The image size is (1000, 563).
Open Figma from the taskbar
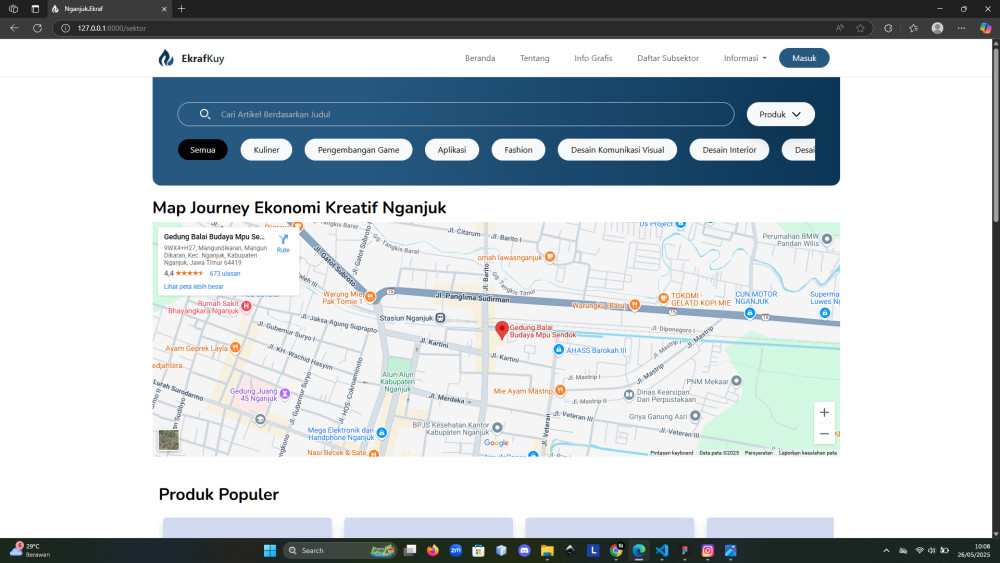click(x=684, y=550)
